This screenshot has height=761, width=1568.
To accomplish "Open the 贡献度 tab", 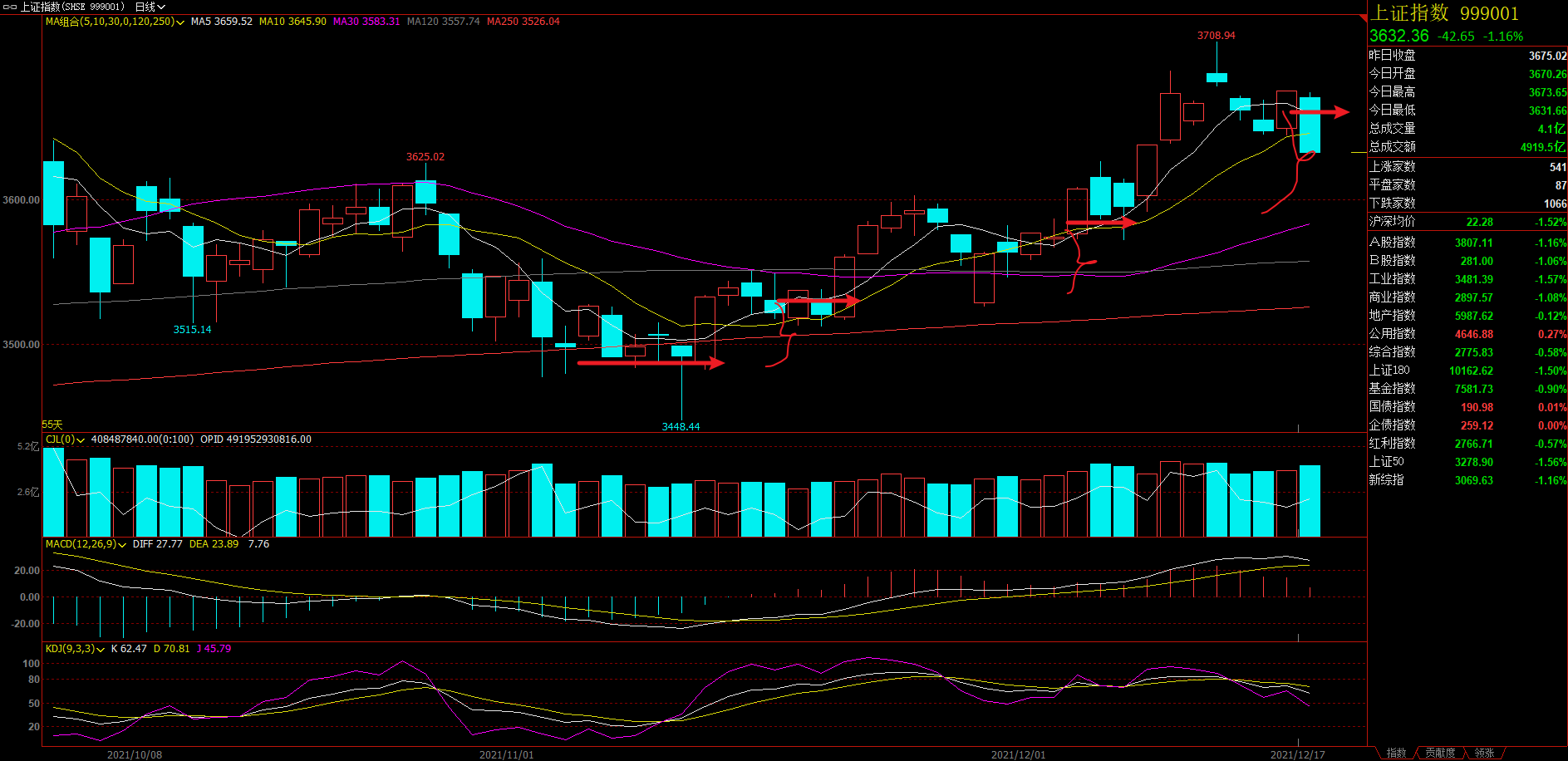I will [x=1440, y=754].
